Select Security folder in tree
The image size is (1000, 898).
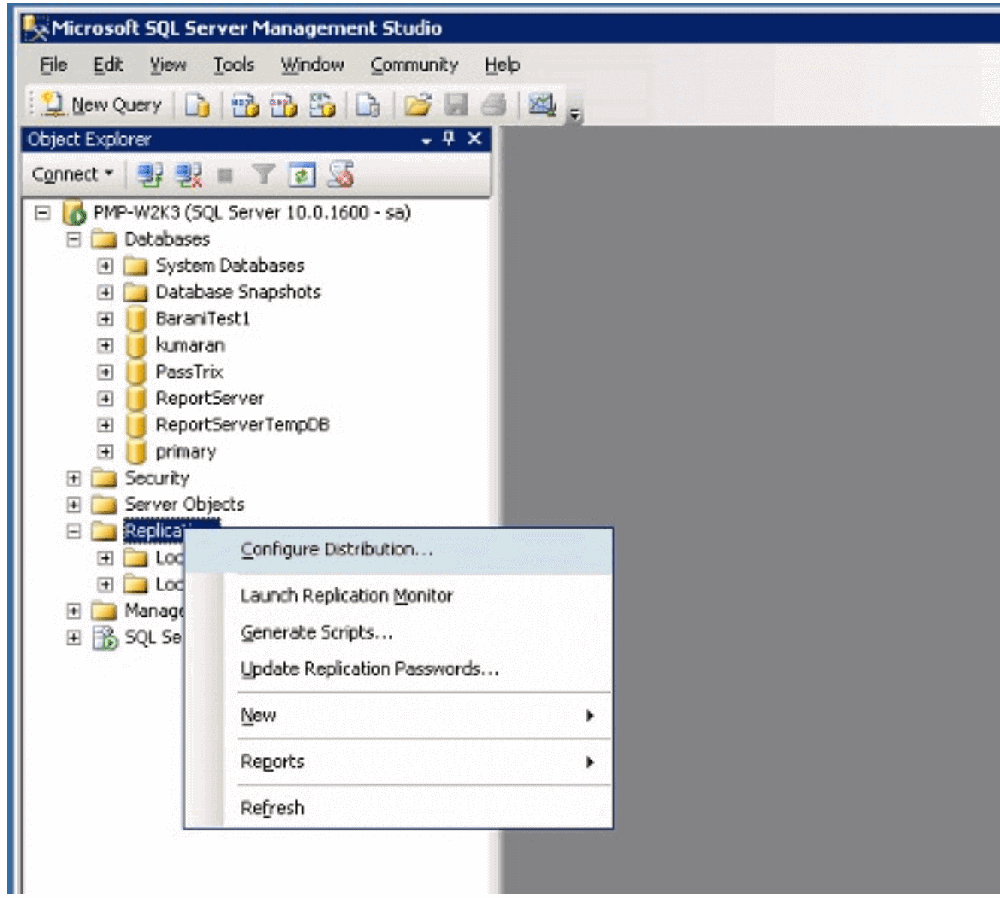pos(157,478)
